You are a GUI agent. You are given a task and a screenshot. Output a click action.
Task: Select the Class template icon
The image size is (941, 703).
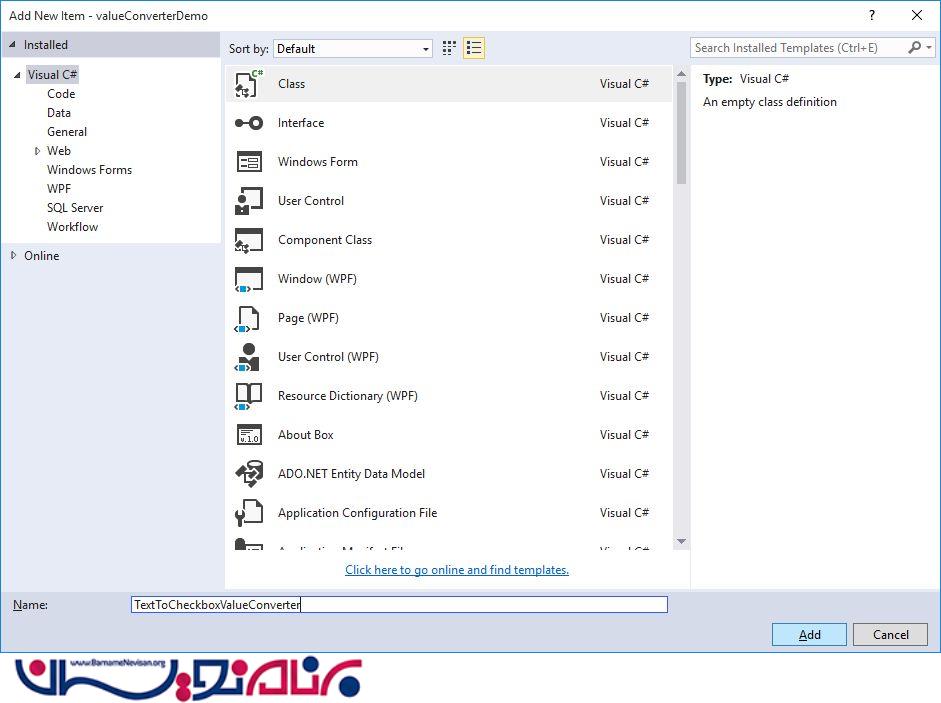tap(248, 84)
